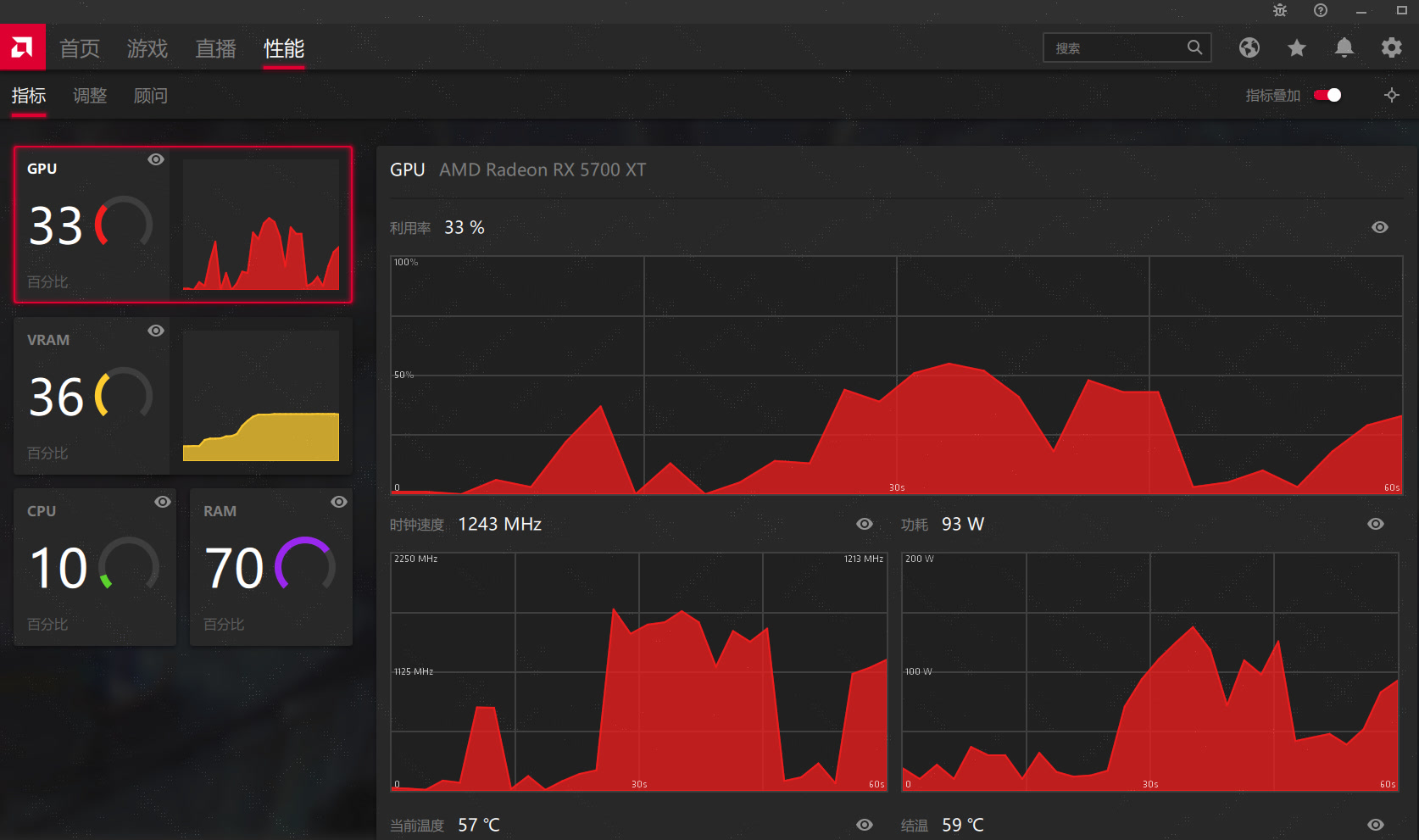The image size is (1419, 840).
Task: Click the metrics overlay position crosshair icon
Action: pyautogui.click(x=1392, y=95)
